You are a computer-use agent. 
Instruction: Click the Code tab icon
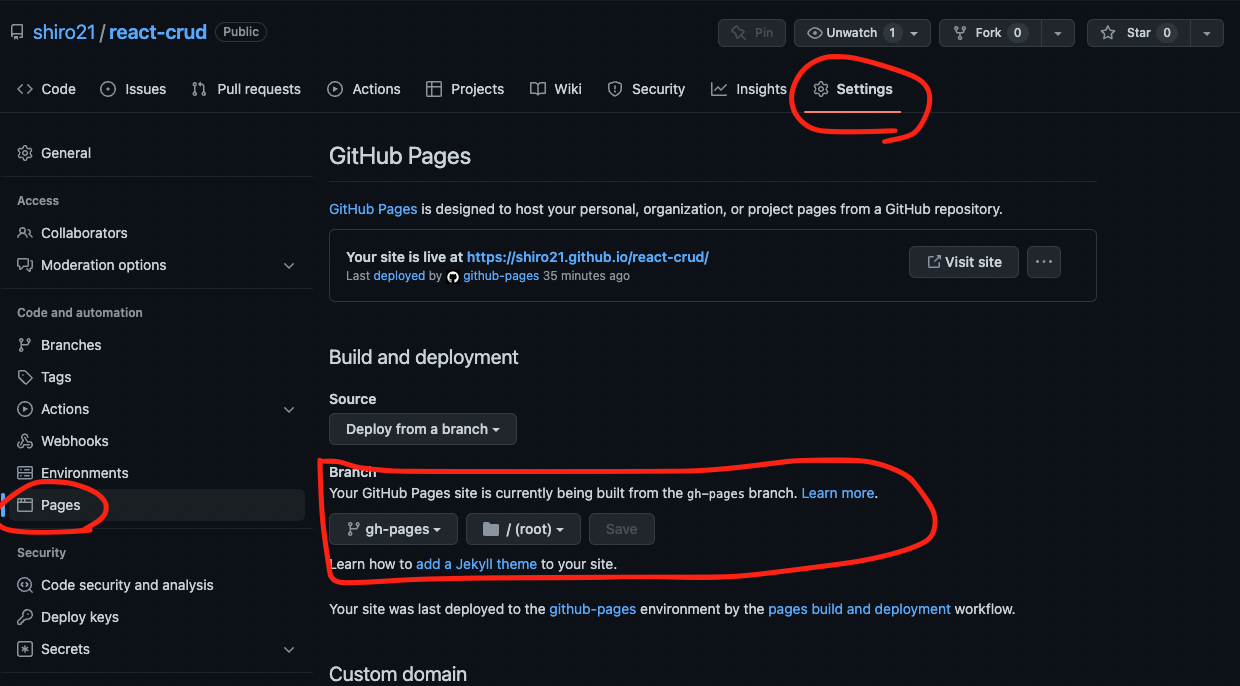pos(25,89)
